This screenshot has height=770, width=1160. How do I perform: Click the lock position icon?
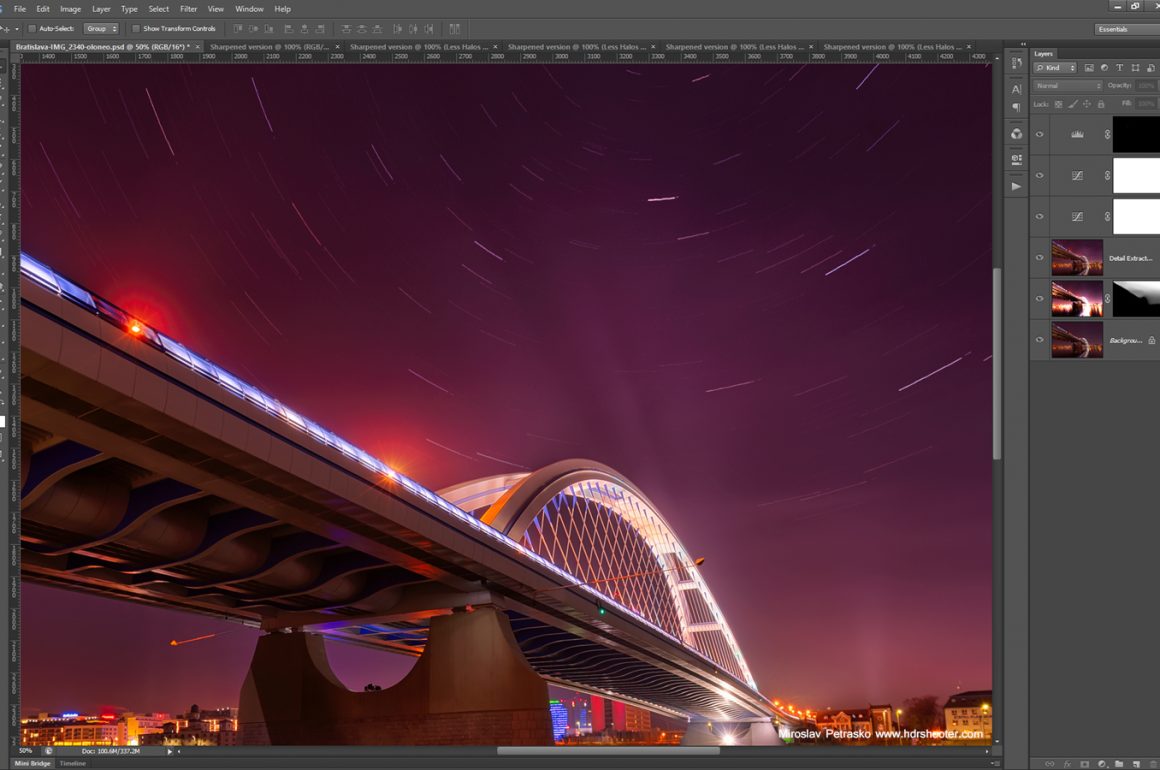pyautogui.click(x=1087, y=104)
